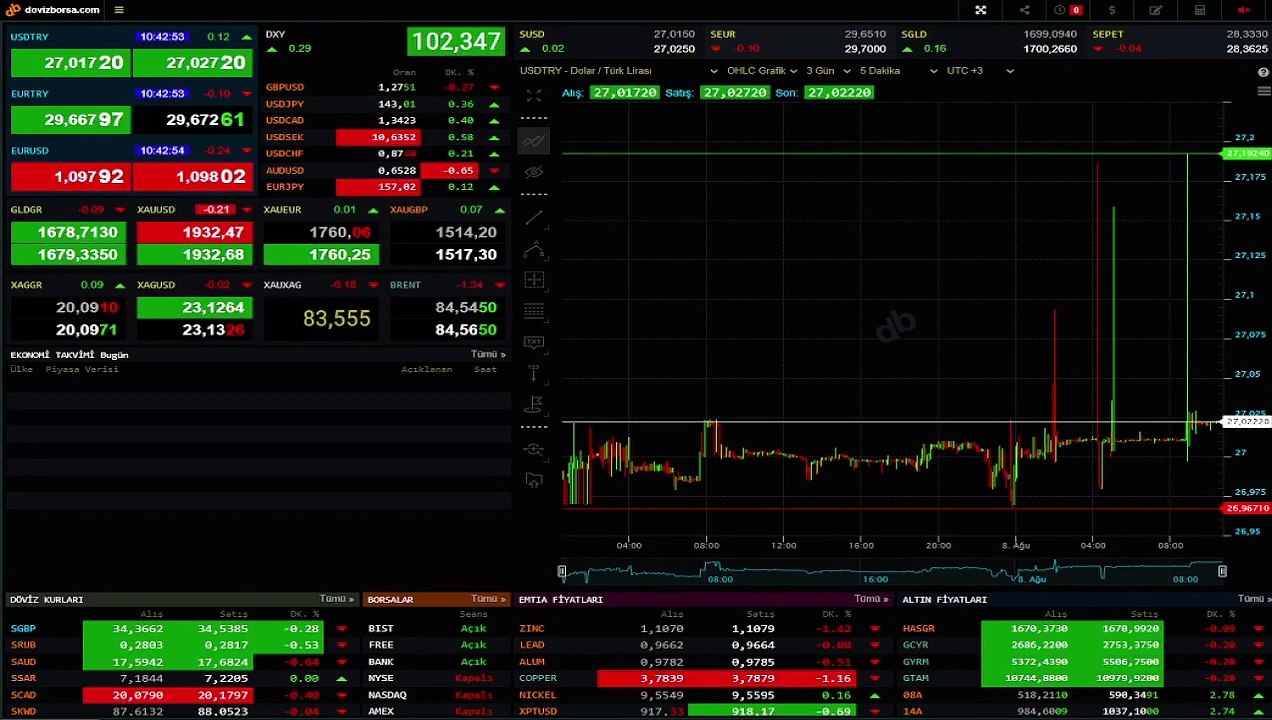Select the flag marker tool
The width and height of the screenshot is (1272, 720).
534,404
